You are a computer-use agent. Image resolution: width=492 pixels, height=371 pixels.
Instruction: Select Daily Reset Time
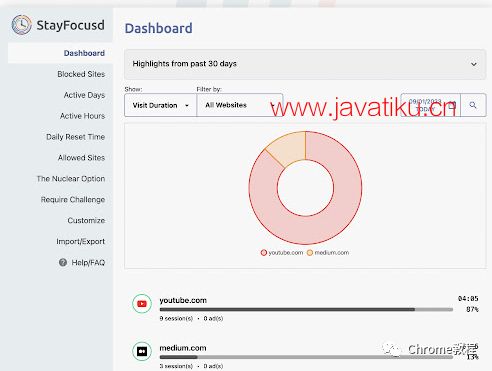click(76, 137)
